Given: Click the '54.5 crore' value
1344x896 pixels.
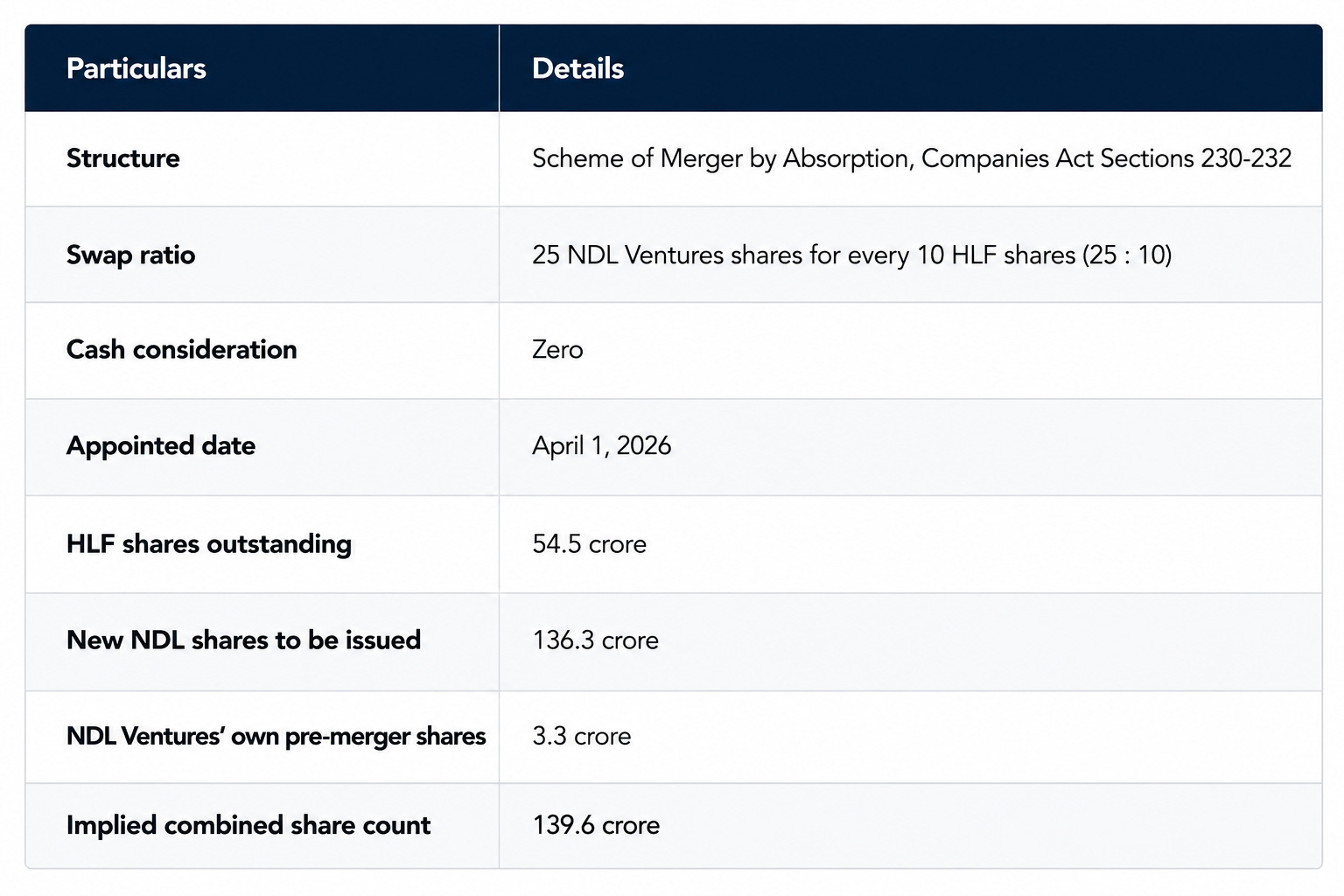Looking at the screenshot, I should pos(590,543).
